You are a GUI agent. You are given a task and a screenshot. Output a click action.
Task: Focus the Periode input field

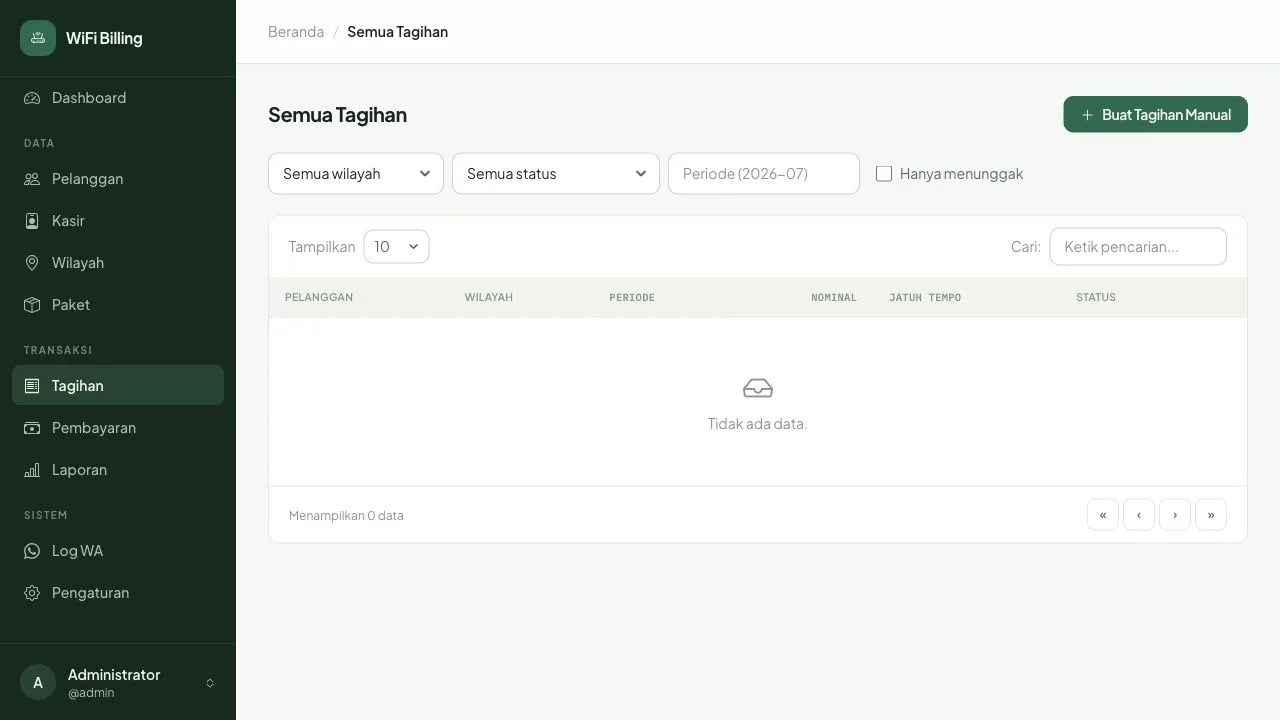click(764, 174)
